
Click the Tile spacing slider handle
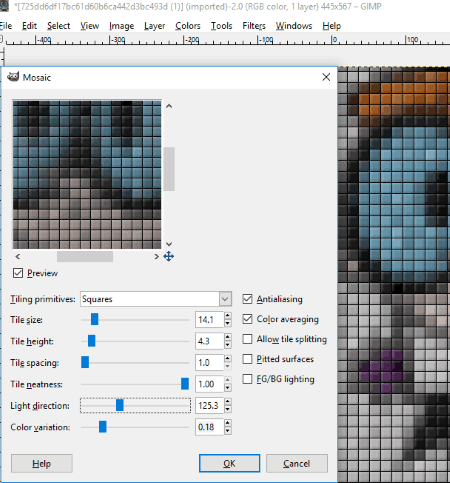[85, 362]
